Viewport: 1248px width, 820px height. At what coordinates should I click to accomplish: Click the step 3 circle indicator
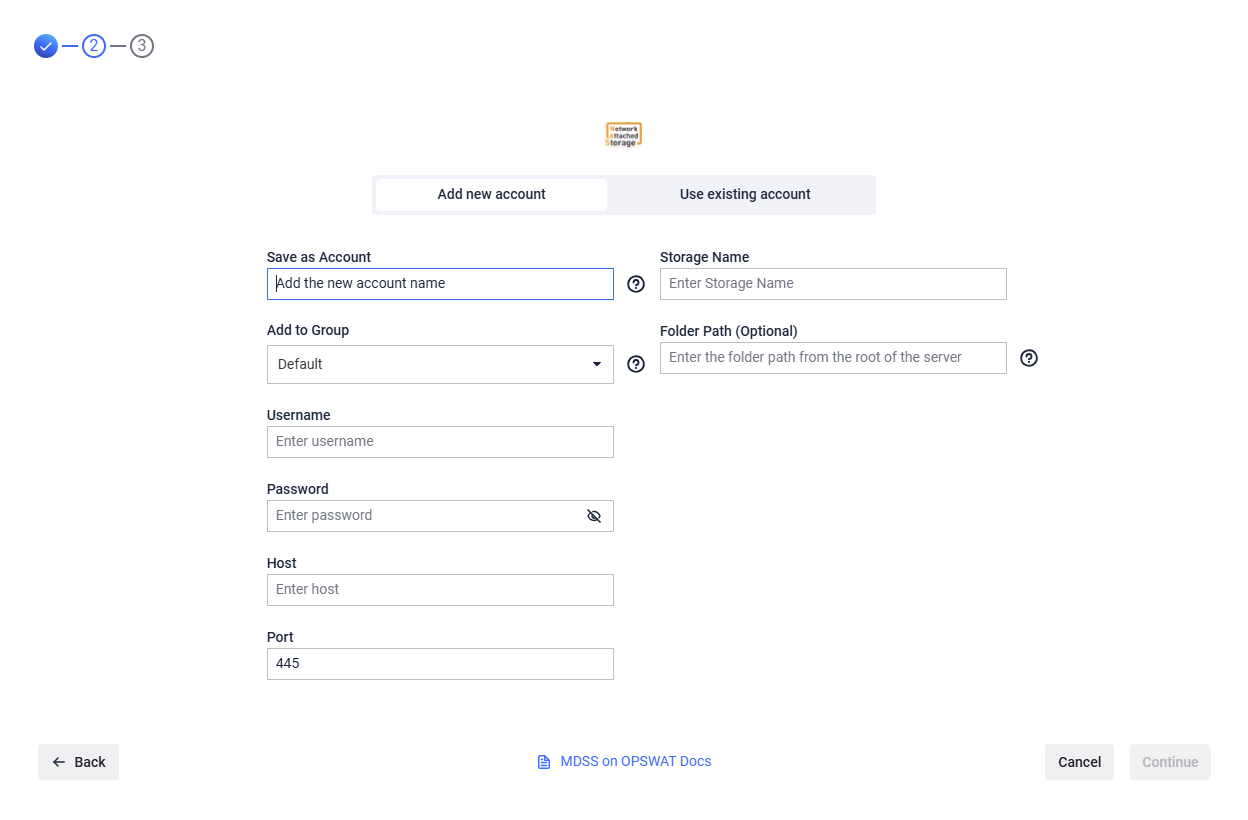pos(142,46)
